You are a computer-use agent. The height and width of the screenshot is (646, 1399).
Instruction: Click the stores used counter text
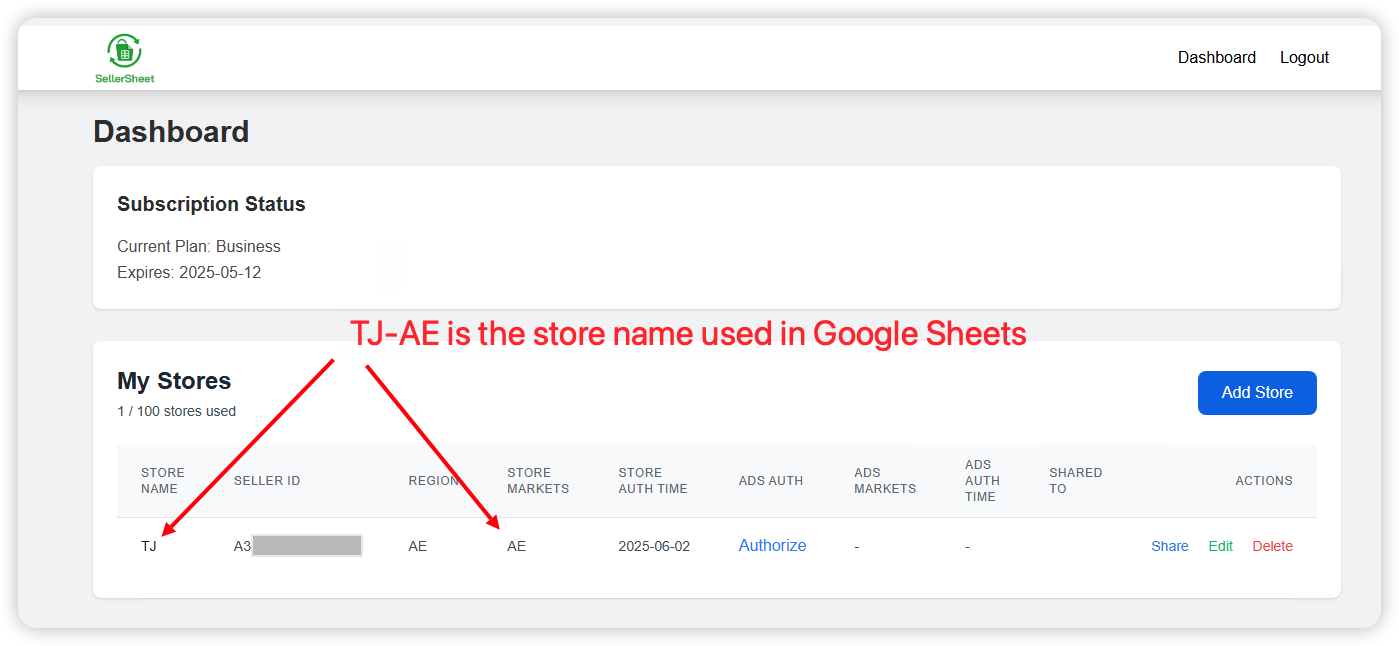[x=176, y=411]
